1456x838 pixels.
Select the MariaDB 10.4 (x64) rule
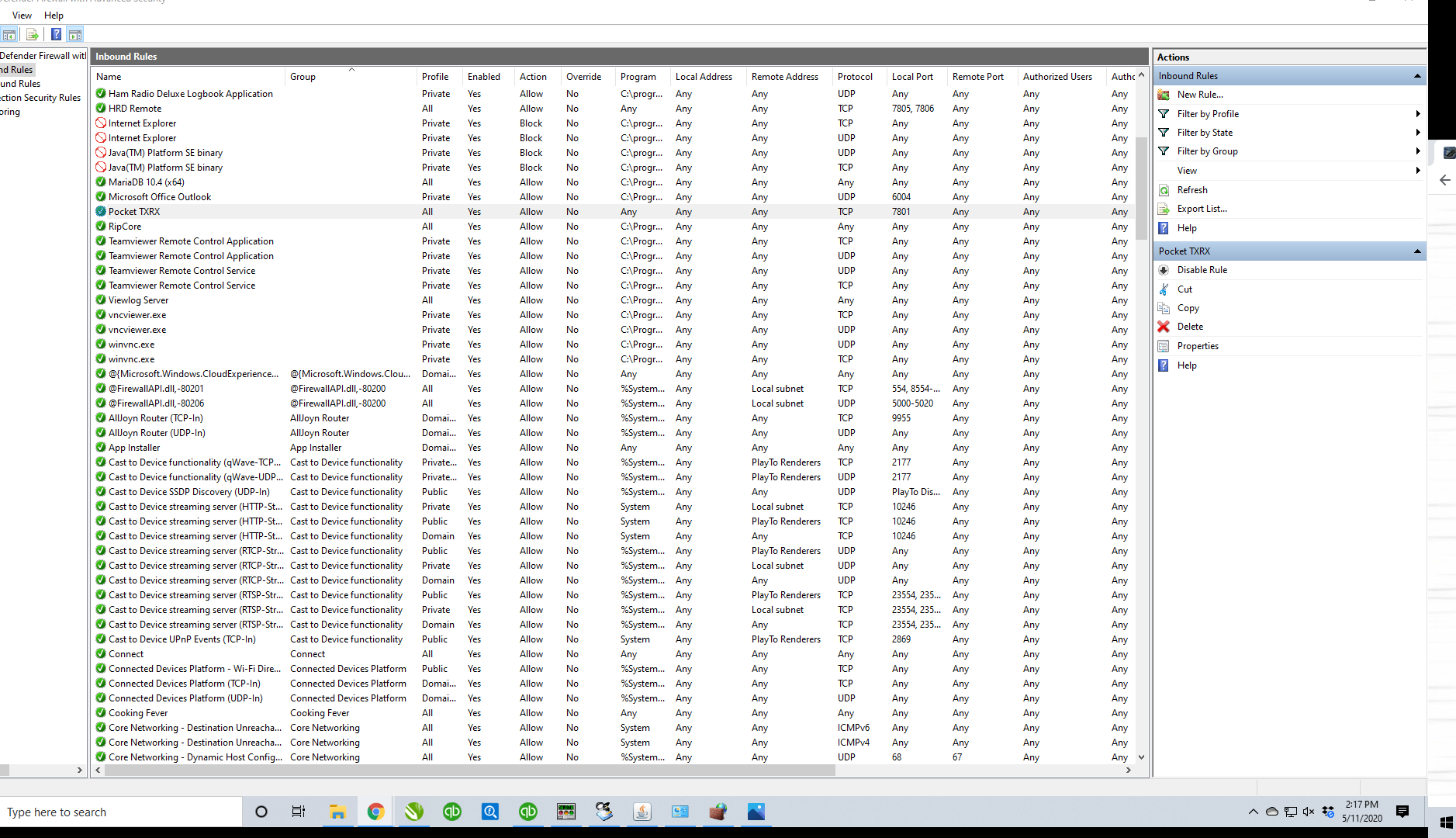click(147, 182)
